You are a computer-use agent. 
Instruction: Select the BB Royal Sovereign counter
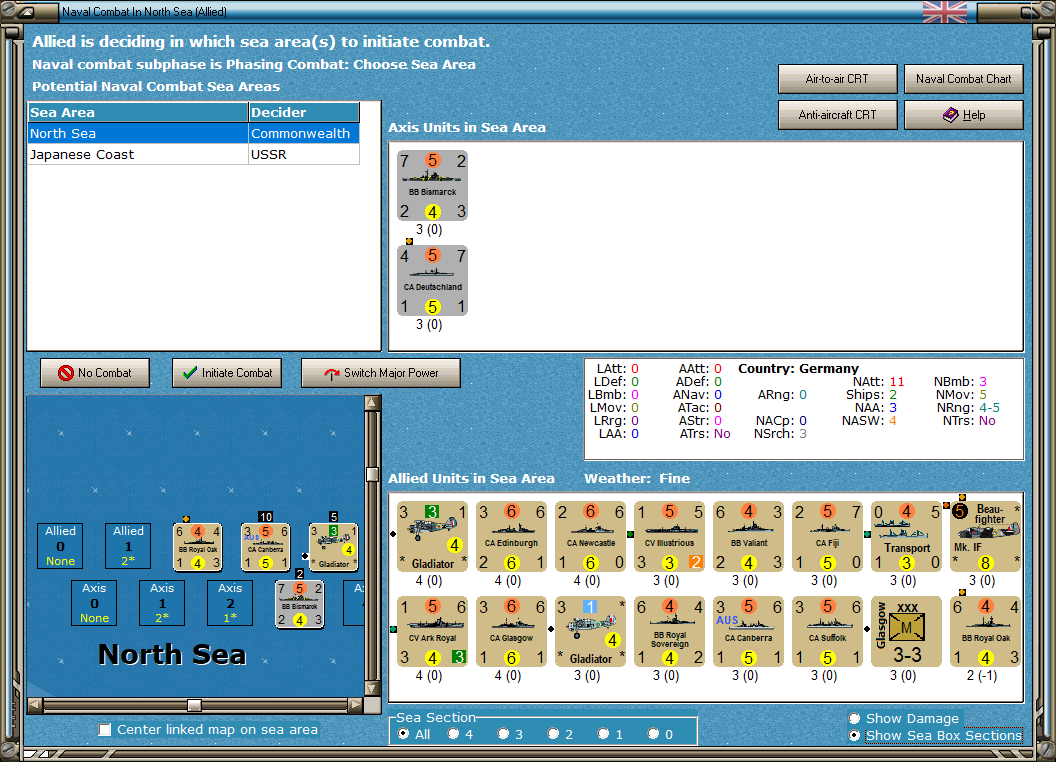pos(669,631)
